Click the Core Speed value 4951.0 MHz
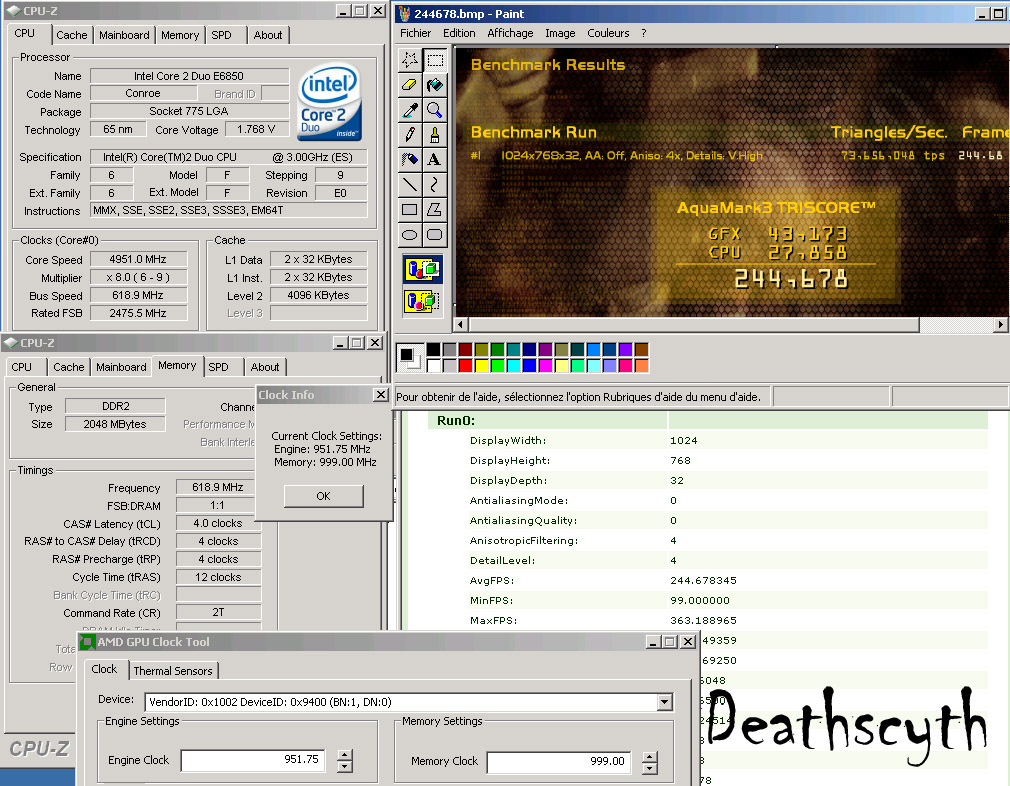Viewport: 1010px width, 786px height. (138, 259)
